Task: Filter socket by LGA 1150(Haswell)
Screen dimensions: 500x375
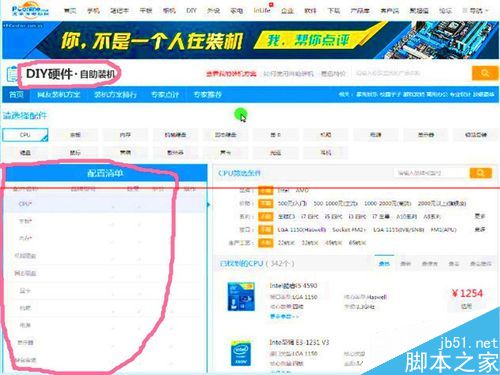Action: (x=302, y=230)
